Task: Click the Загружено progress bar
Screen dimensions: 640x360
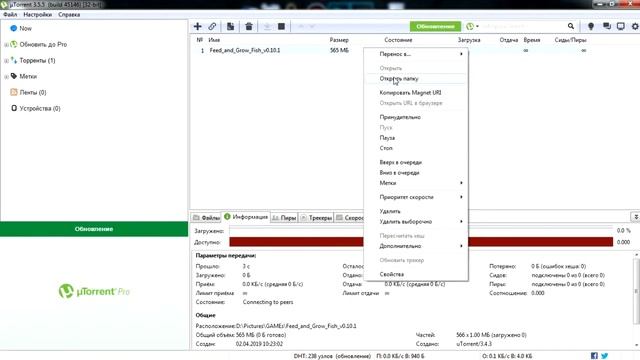Action: [296, 231]
